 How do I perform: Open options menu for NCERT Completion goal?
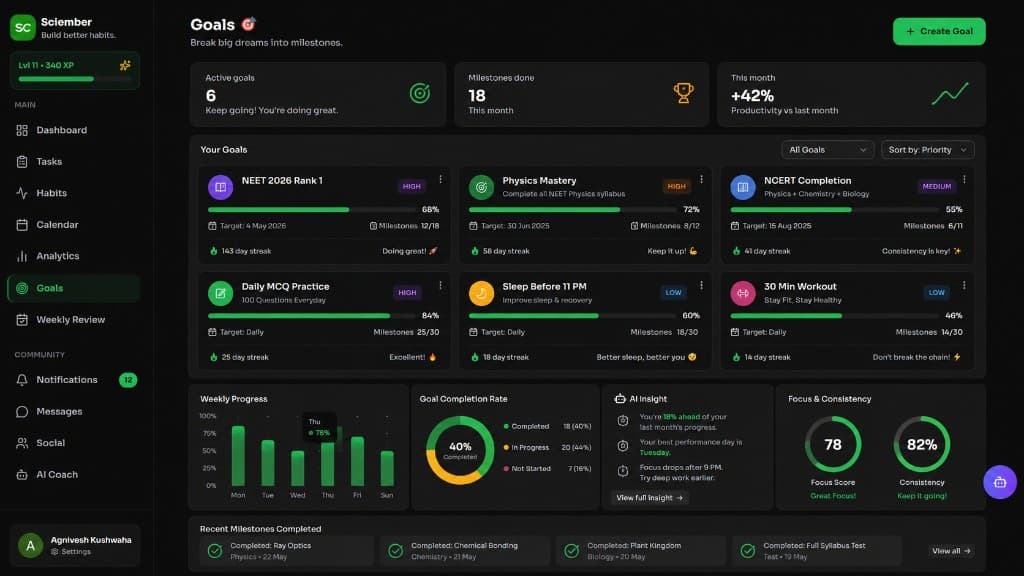tap(964, 180)
